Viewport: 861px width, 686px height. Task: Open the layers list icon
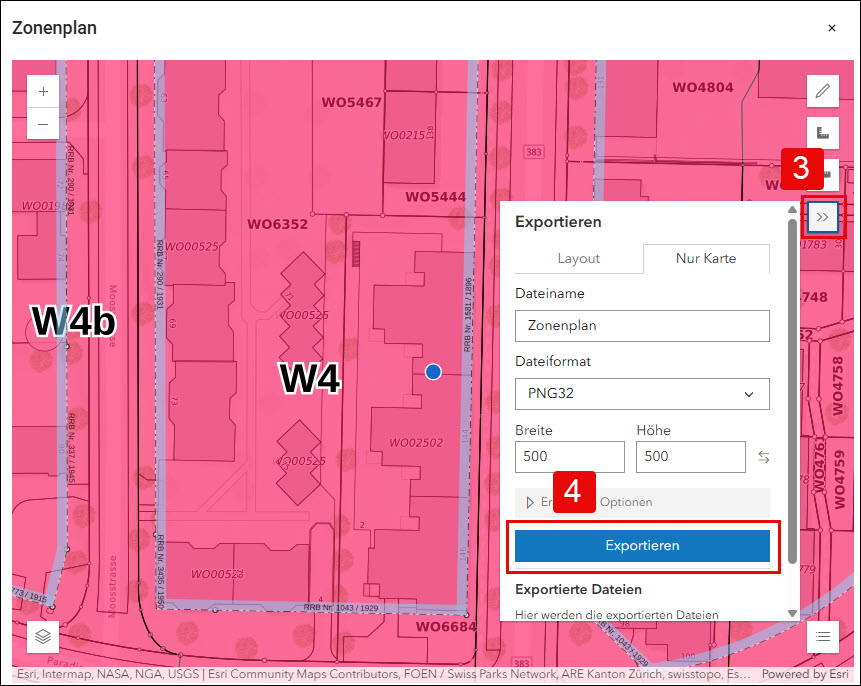point(43,637)
